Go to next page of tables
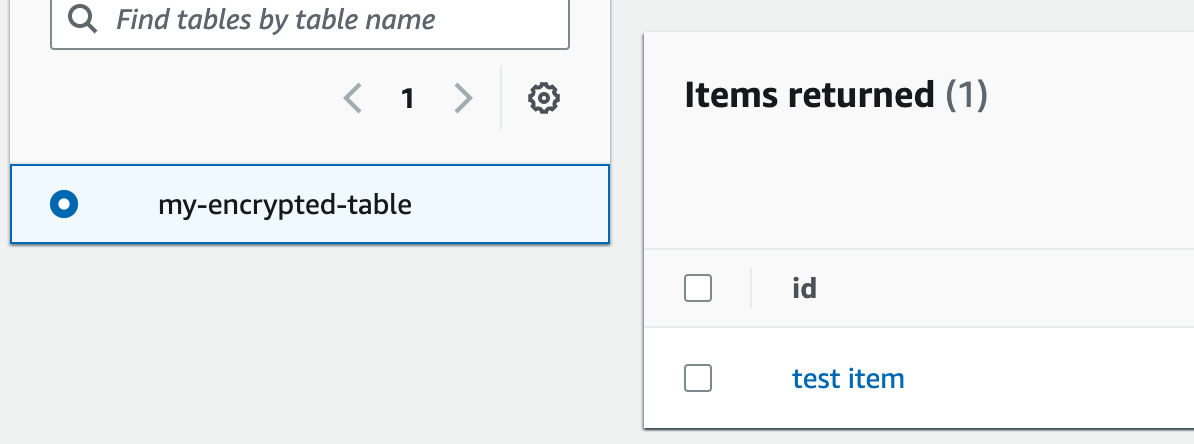Screen dimensions: 1194x444 point(462,98)
